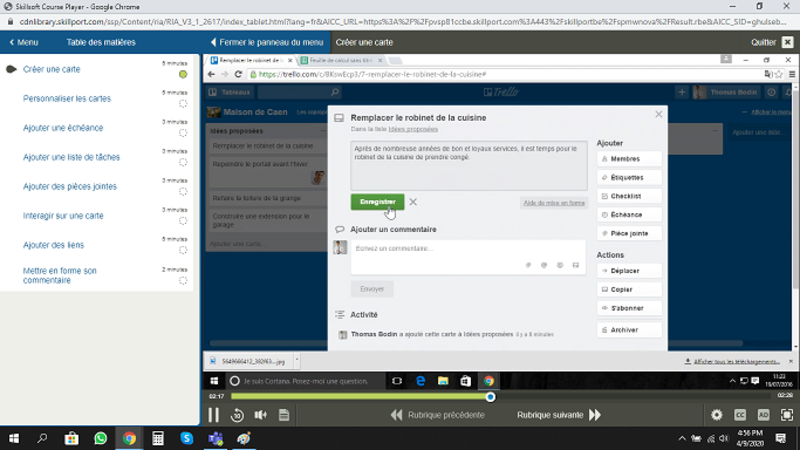This screenshot has width=800, height=450.
Task: Click the volume speaker icon in player
Action: coord(261,415)
